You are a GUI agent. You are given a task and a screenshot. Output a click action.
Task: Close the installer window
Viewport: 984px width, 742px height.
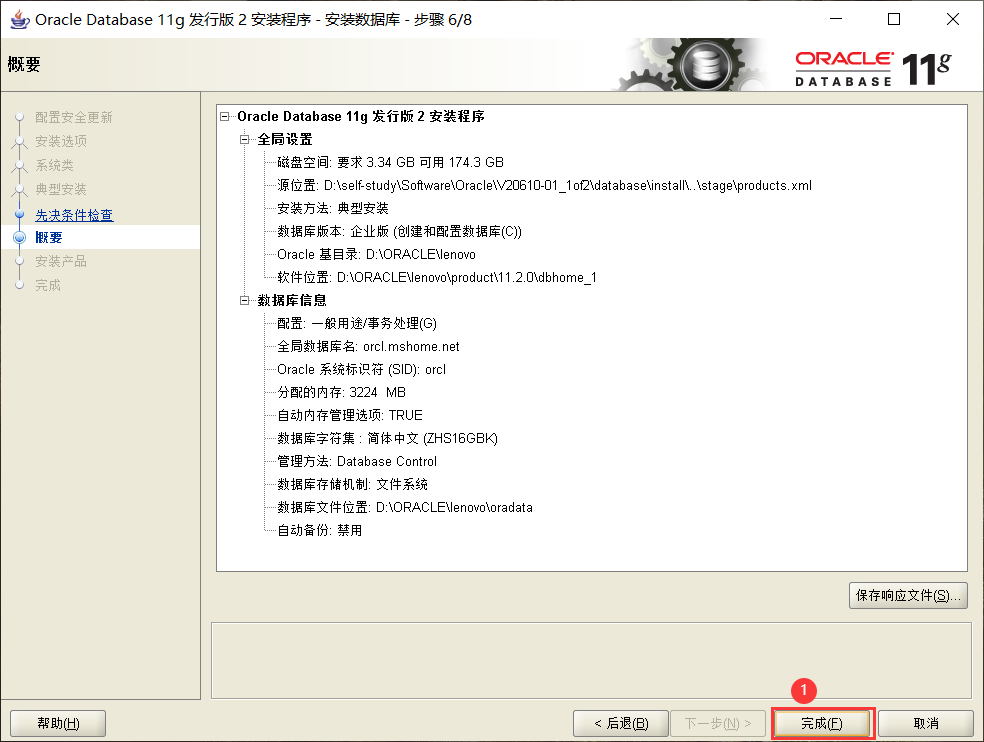tap(953, 19)
